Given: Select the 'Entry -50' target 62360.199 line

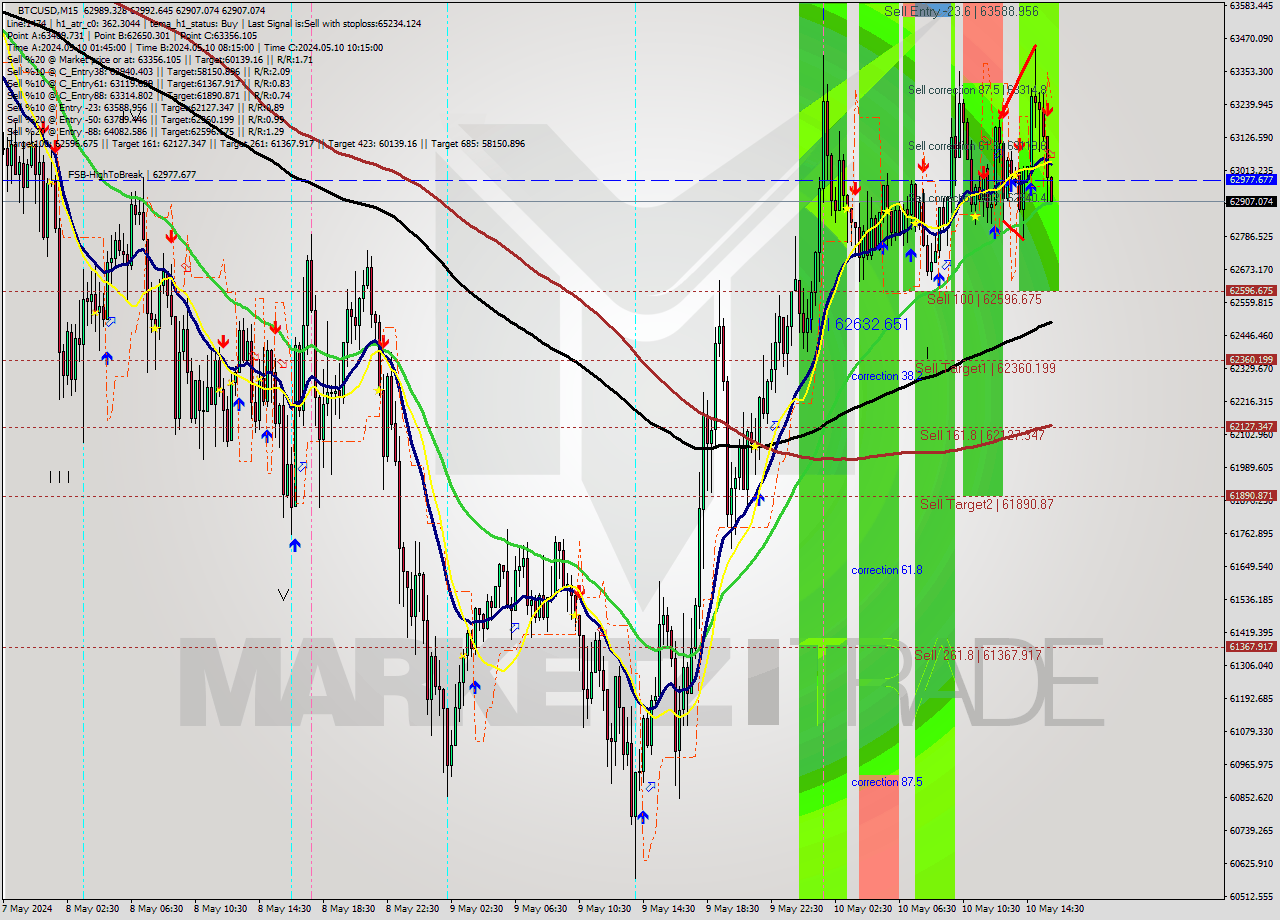Looking at the screenshot, I should click(x=146, y=120).
